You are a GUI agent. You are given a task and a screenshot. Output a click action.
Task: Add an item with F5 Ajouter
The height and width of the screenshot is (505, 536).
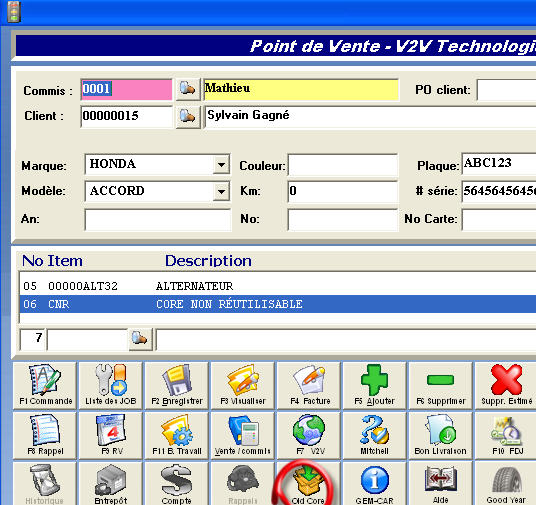coord(375,385)
